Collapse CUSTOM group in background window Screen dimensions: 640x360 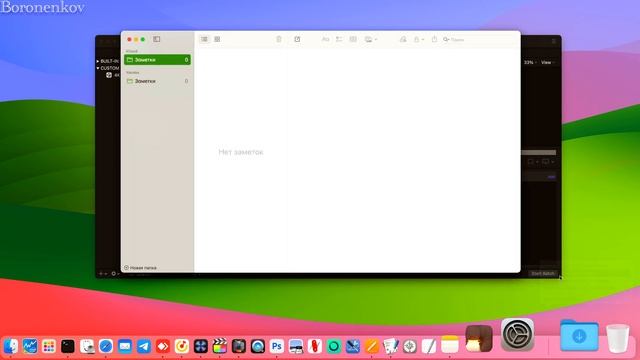[98, 68]
